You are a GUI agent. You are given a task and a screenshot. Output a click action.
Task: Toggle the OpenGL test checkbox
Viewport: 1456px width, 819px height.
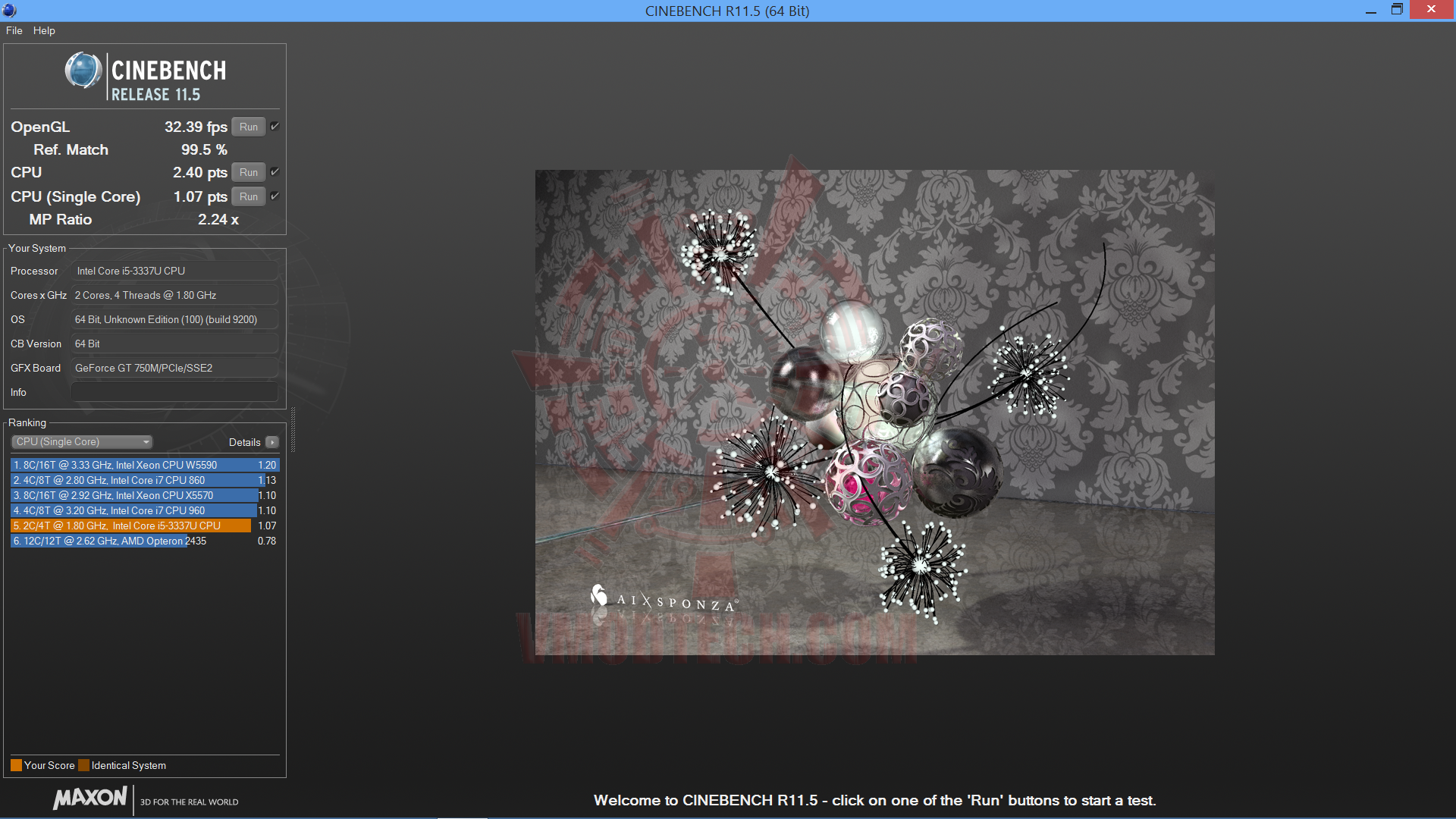[275, 127]
